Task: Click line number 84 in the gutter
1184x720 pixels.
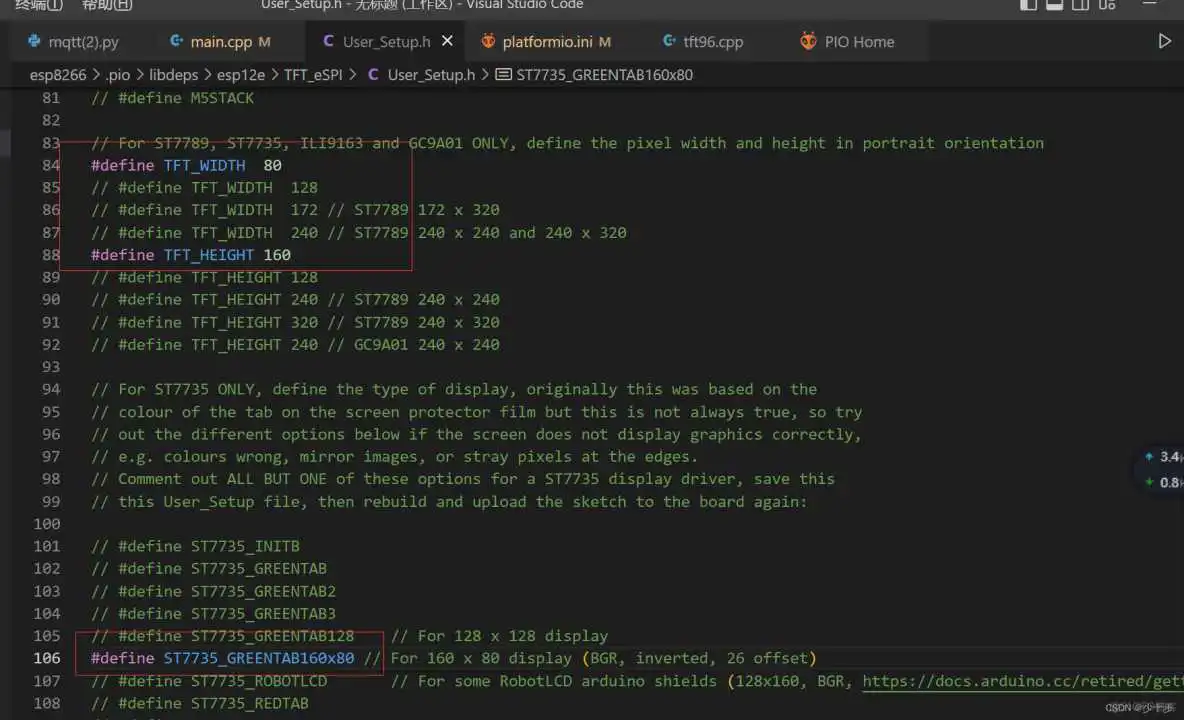Action: tap(51, 165)
